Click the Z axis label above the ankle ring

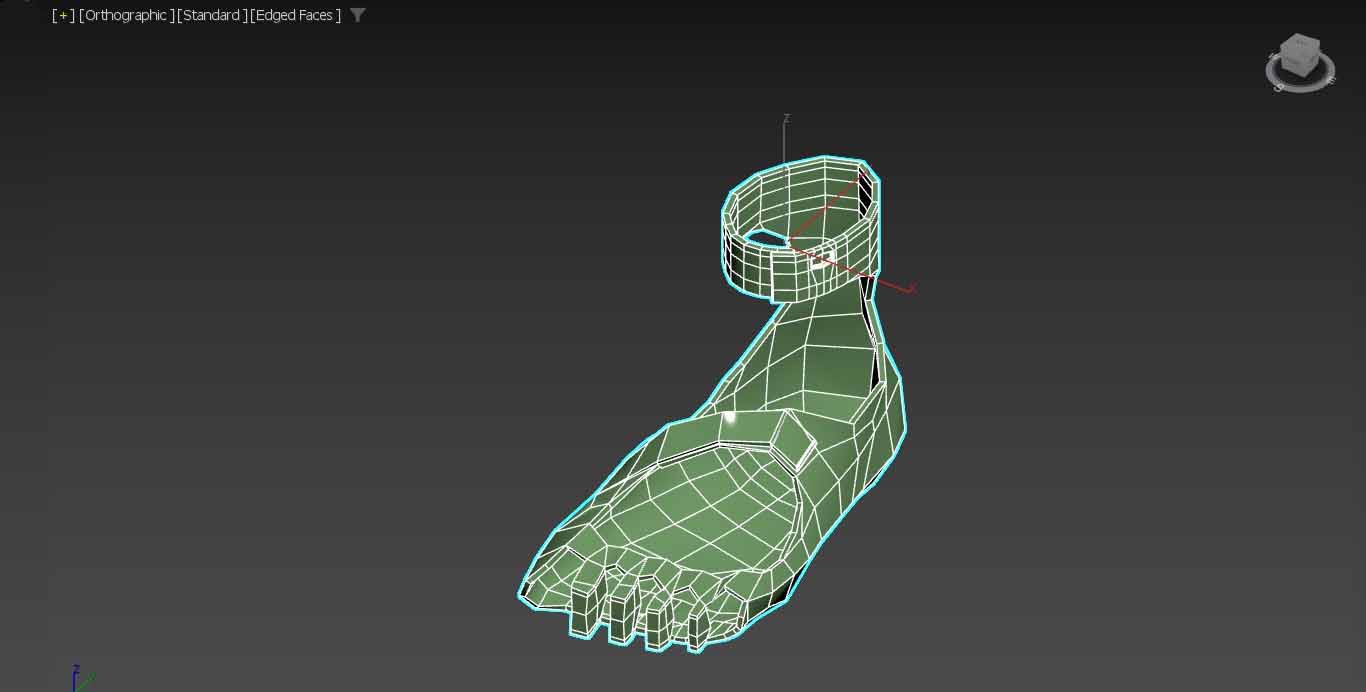(x=786, y=118)
